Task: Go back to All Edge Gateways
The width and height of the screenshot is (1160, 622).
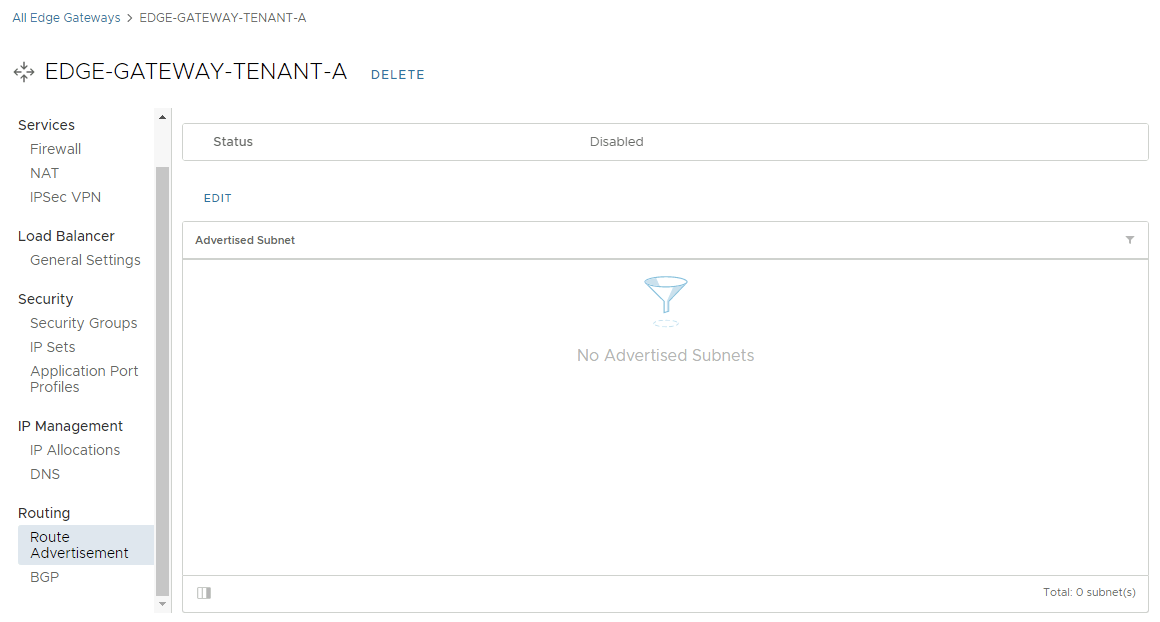Action: [x=66, y=18]
